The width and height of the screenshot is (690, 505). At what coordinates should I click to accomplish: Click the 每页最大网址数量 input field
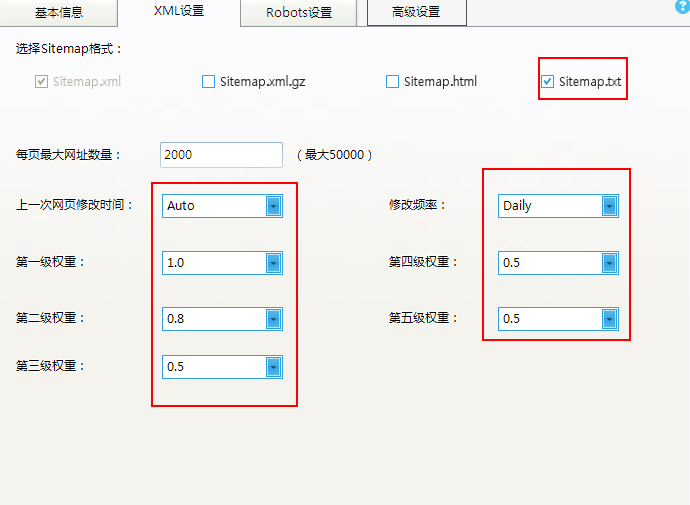(x=221, y=155)
